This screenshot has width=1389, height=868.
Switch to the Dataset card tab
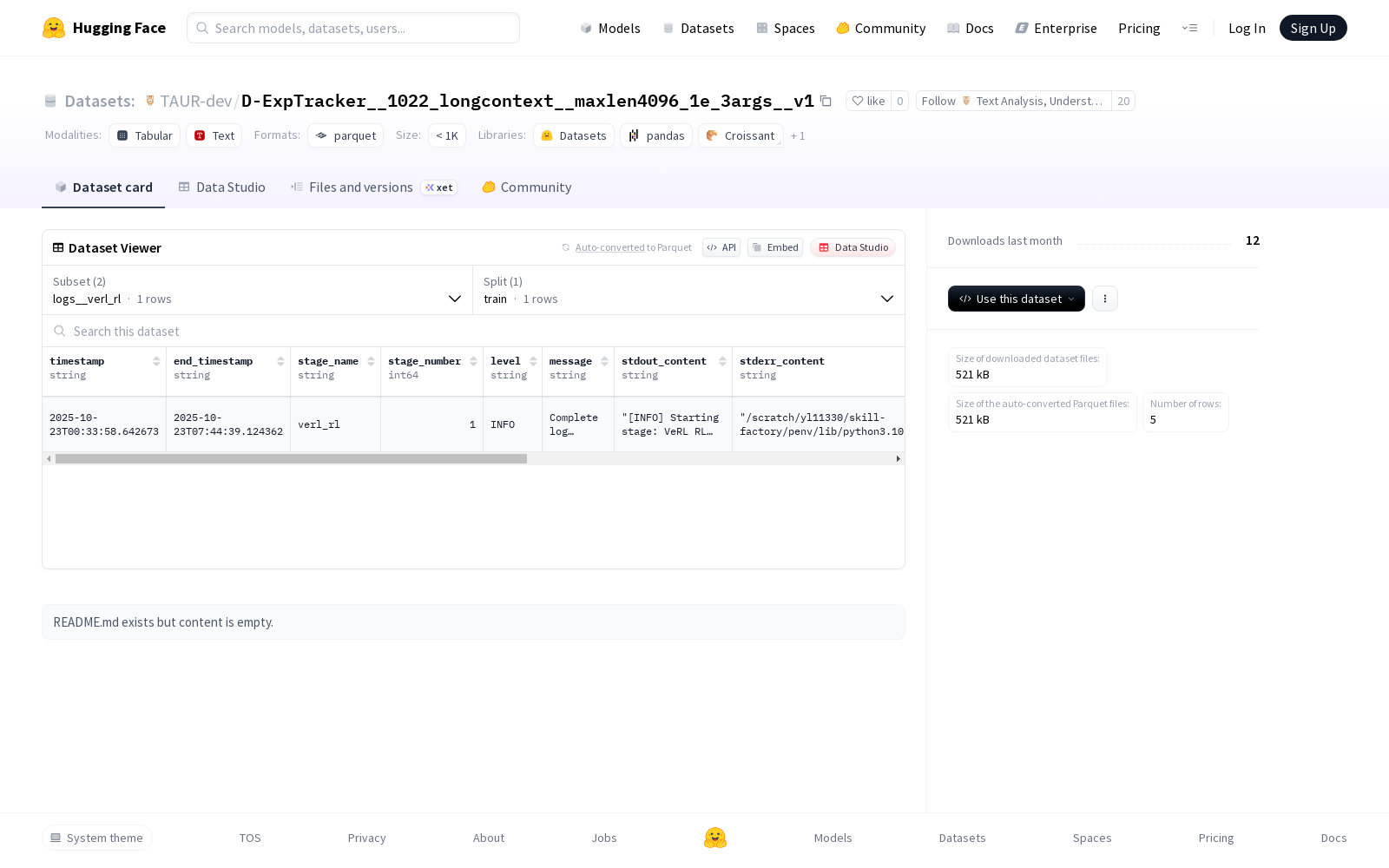(x=103, y=187)
